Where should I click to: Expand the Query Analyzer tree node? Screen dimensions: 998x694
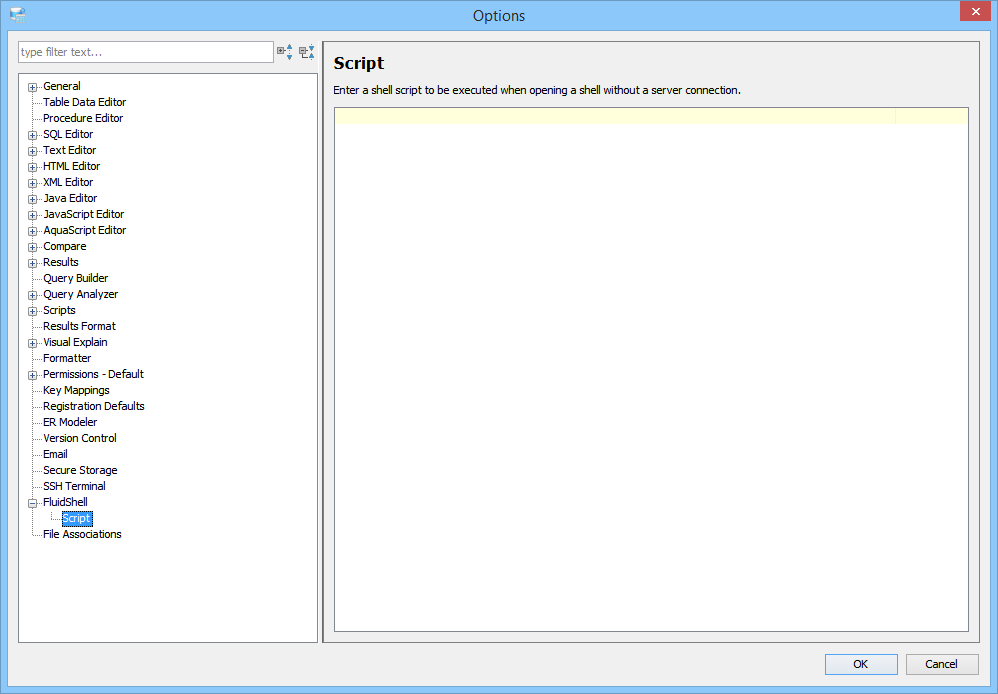pos(32,295)
